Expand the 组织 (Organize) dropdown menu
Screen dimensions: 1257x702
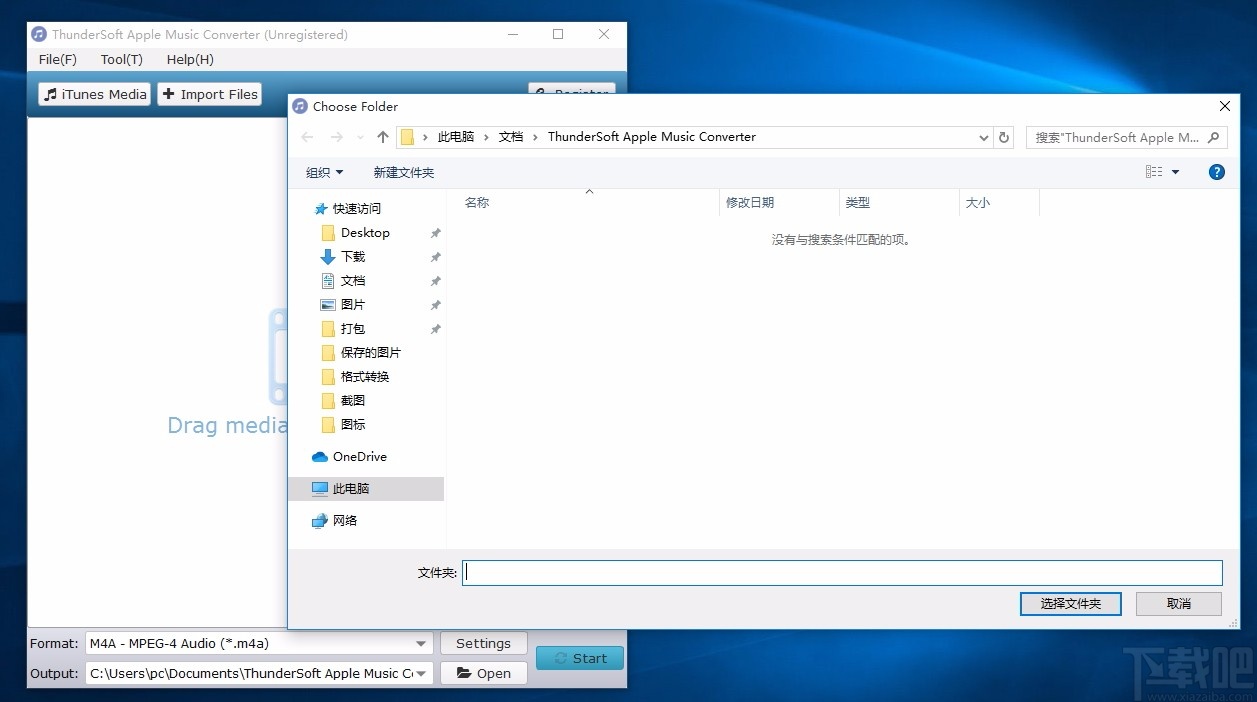(x=324, y=171)
